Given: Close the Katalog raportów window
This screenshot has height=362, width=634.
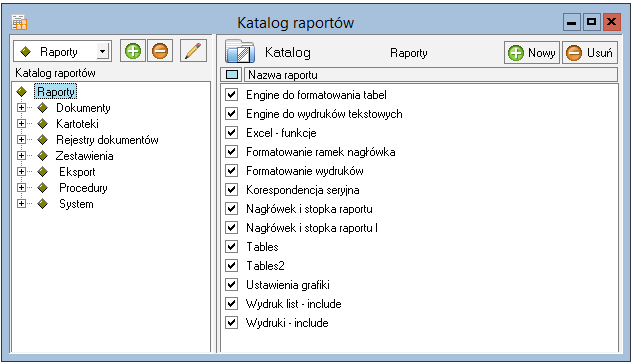Looking at the screenshot, I should coord(612,22).
